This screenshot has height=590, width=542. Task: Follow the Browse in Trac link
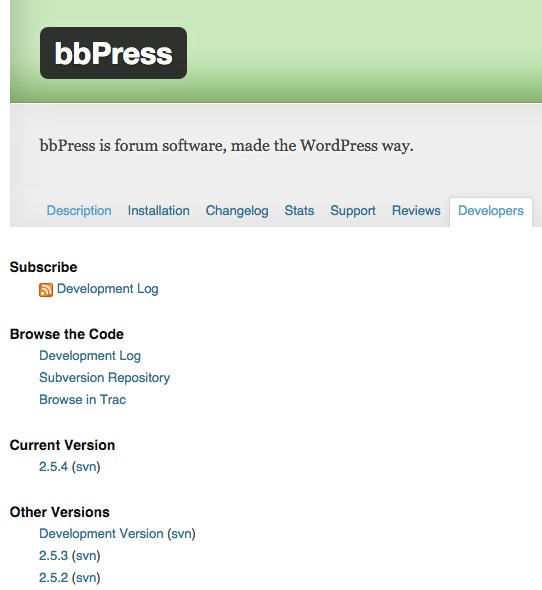tap(82, 400)
